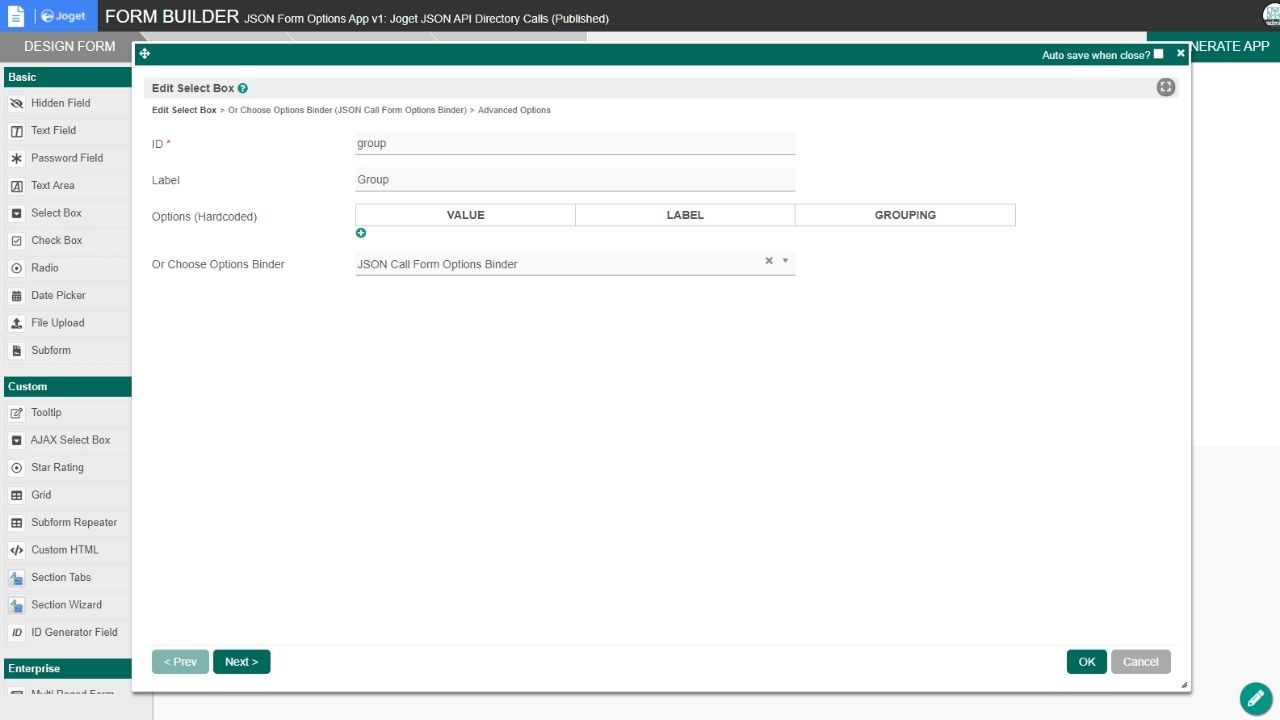The height and width of the screenshot is (720, 1280).
Task: Click the fullscreen icon in the dialog header
Action: [x=1165, y=87]
